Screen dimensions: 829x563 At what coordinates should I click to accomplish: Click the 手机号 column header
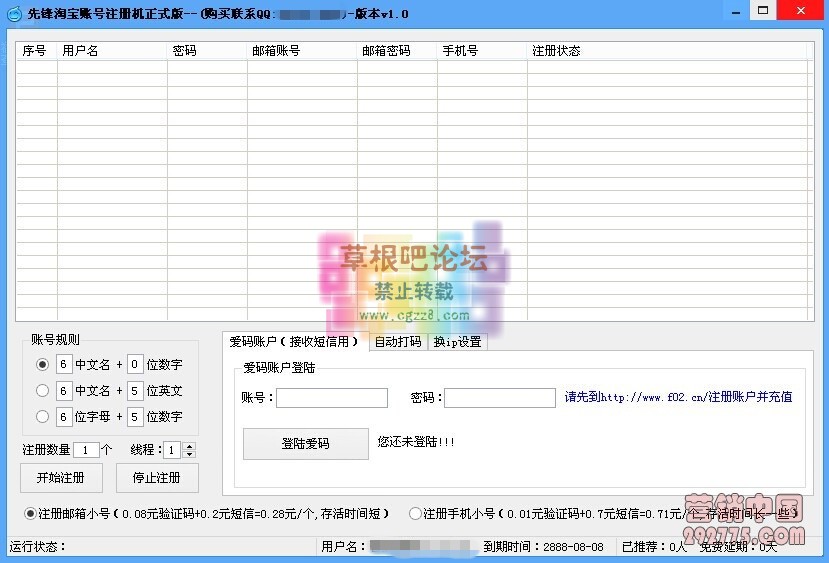point(482,51)
